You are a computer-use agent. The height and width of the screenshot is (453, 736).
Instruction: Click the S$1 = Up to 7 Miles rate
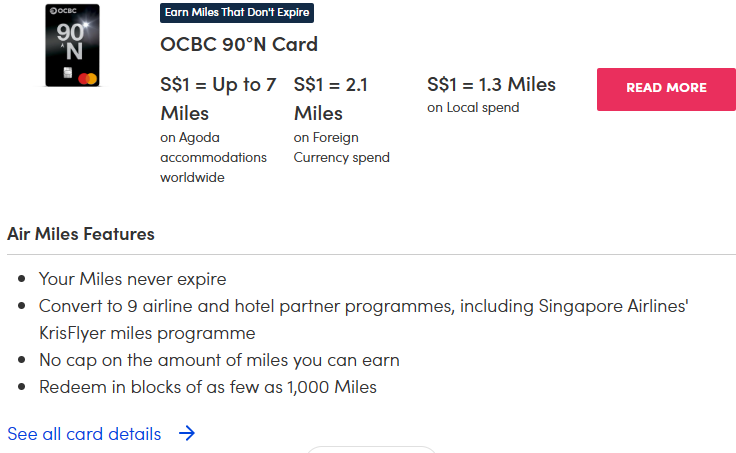(x=218, y=98)
